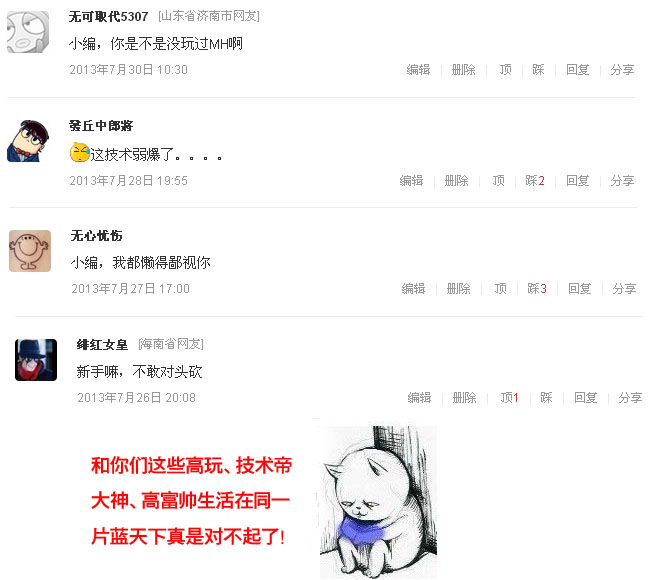Click avatar of user 无可取代5307

28,32
